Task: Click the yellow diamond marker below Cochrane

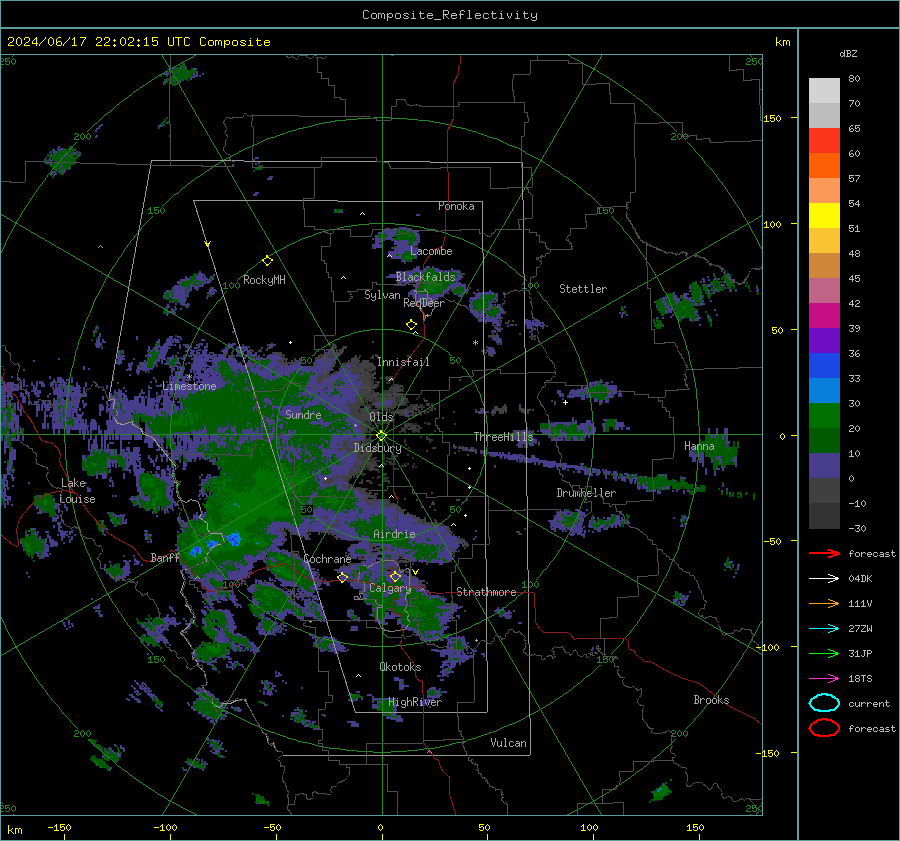Action: click(x=342, y=577)
